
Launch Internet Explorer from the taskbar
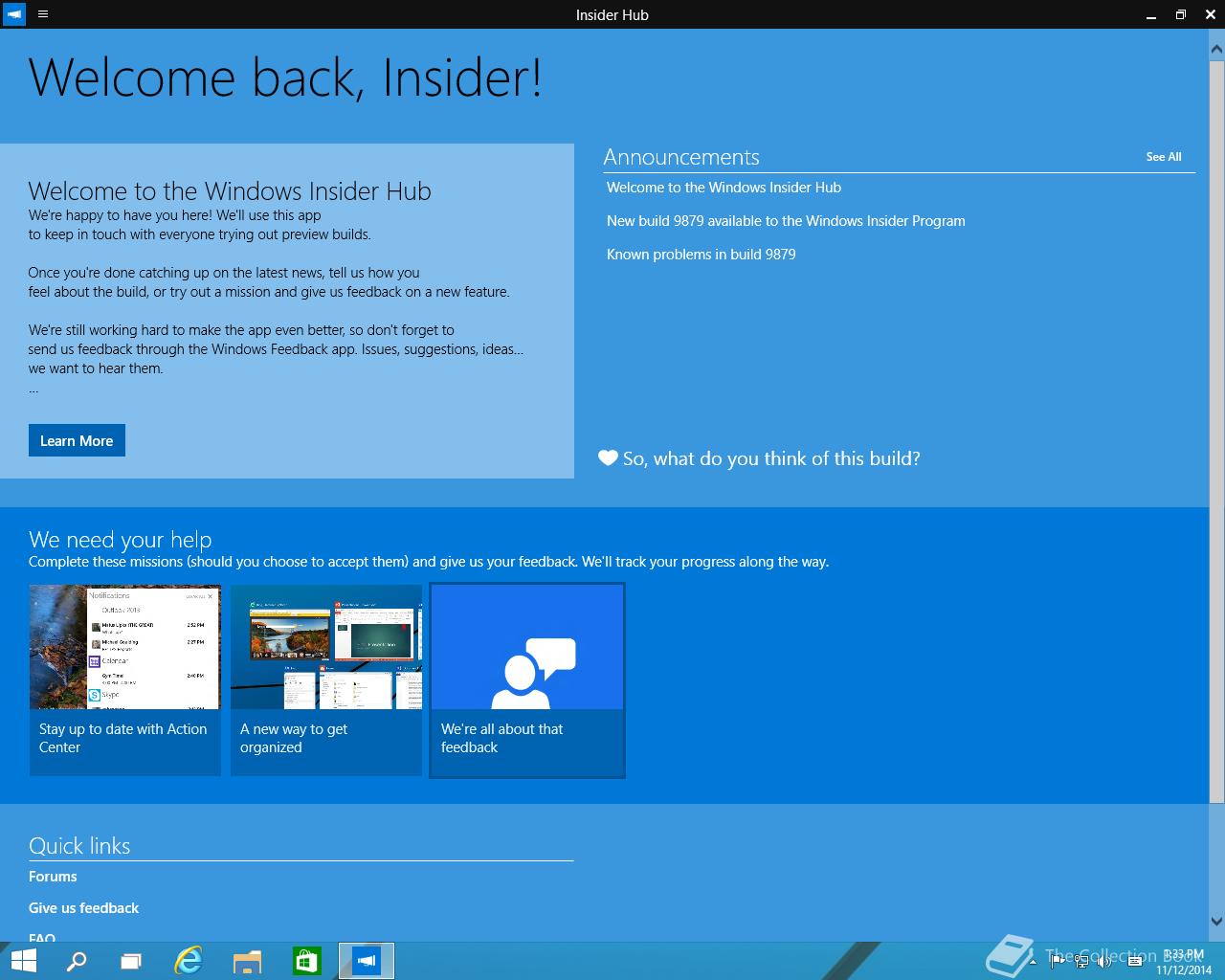tap(189, 961)
